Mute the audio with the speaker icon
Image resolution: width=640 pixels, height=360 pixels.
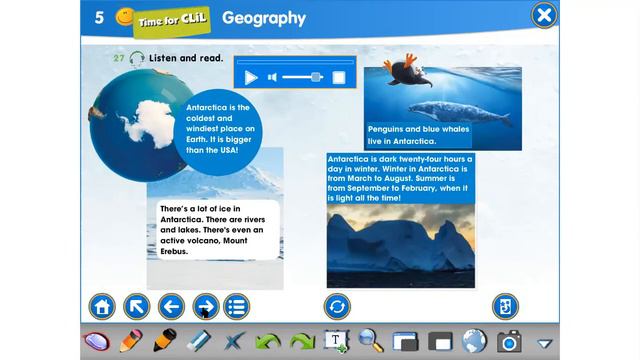click(272, 77)
